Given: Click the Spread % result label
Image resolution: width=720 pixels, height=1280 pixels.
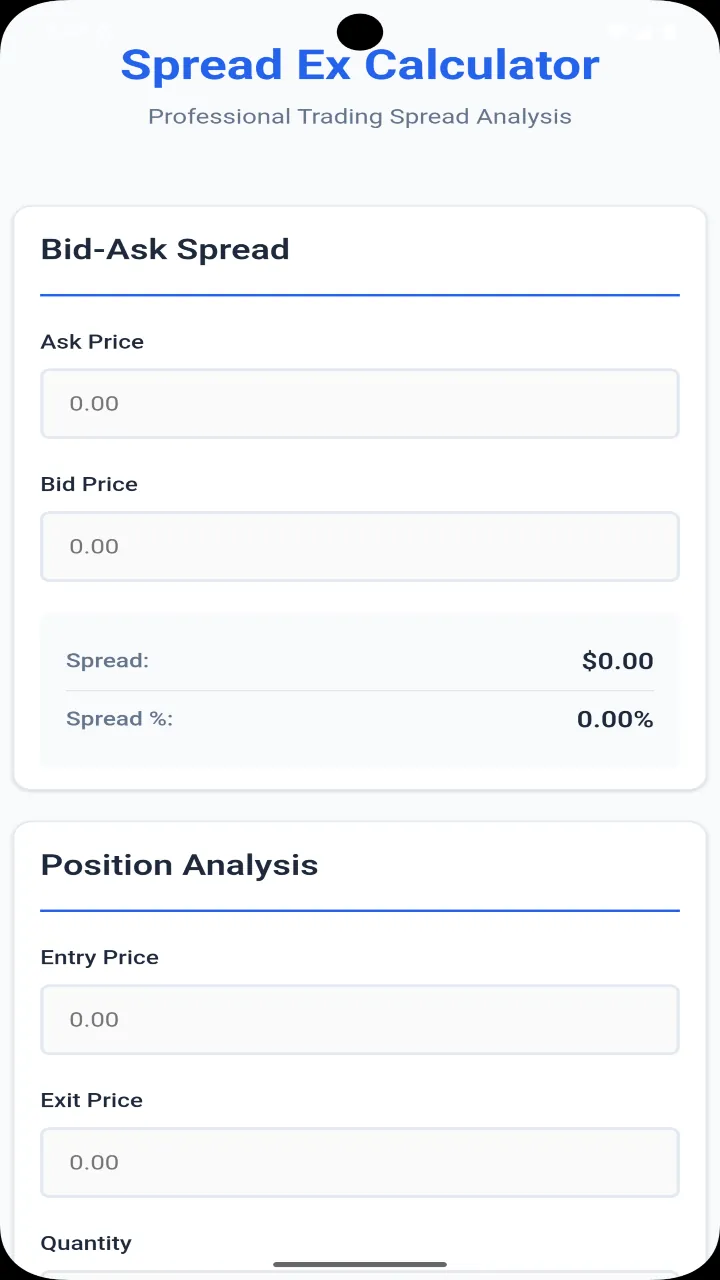Looking at the screenshot, I should 119,719.
